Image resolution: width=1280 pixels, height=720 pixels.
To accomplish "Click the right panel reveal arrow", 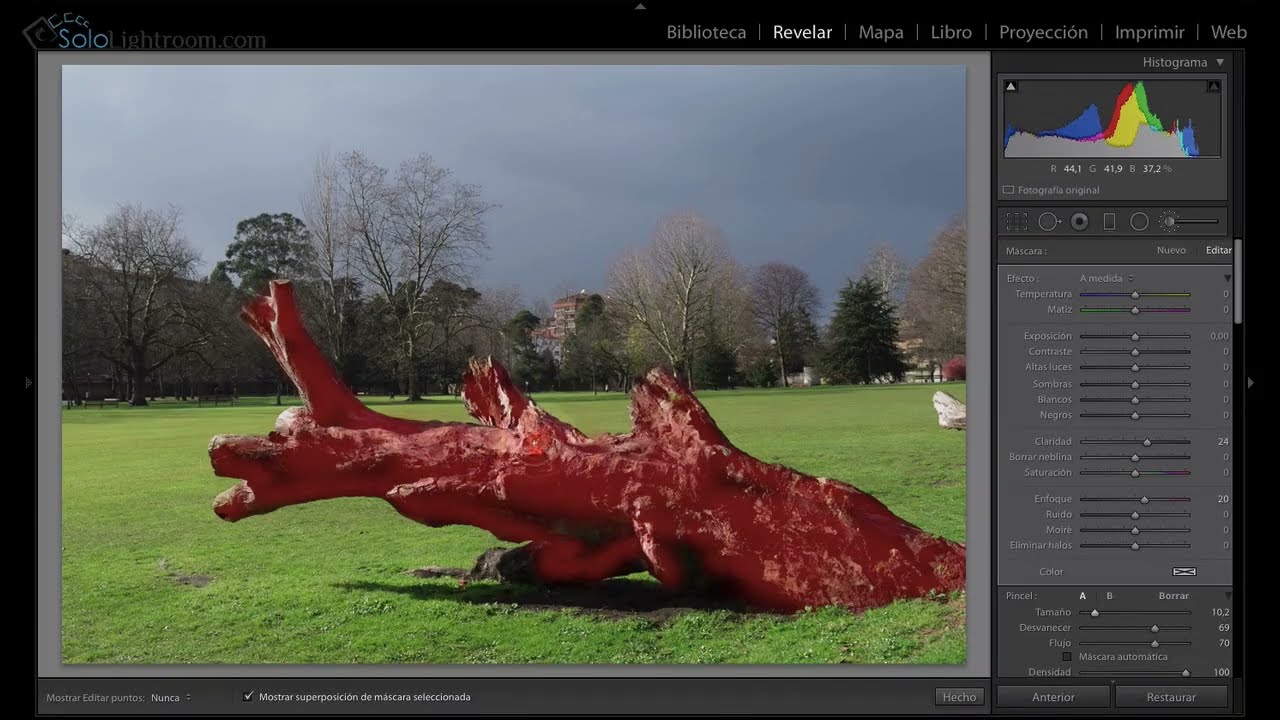I will click(1250, 382).
